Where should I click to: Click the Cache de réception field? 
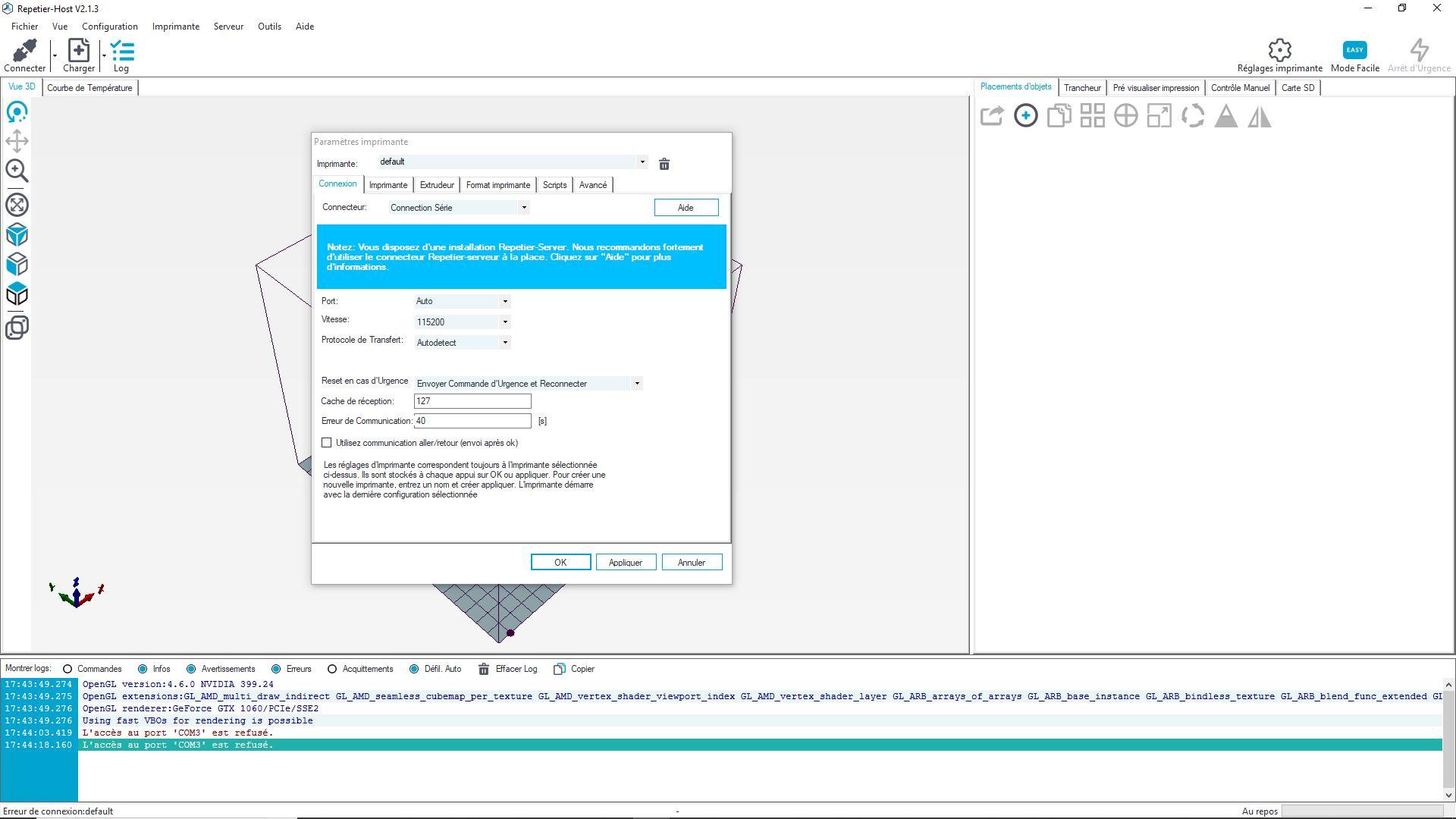[x=472, y=401]
